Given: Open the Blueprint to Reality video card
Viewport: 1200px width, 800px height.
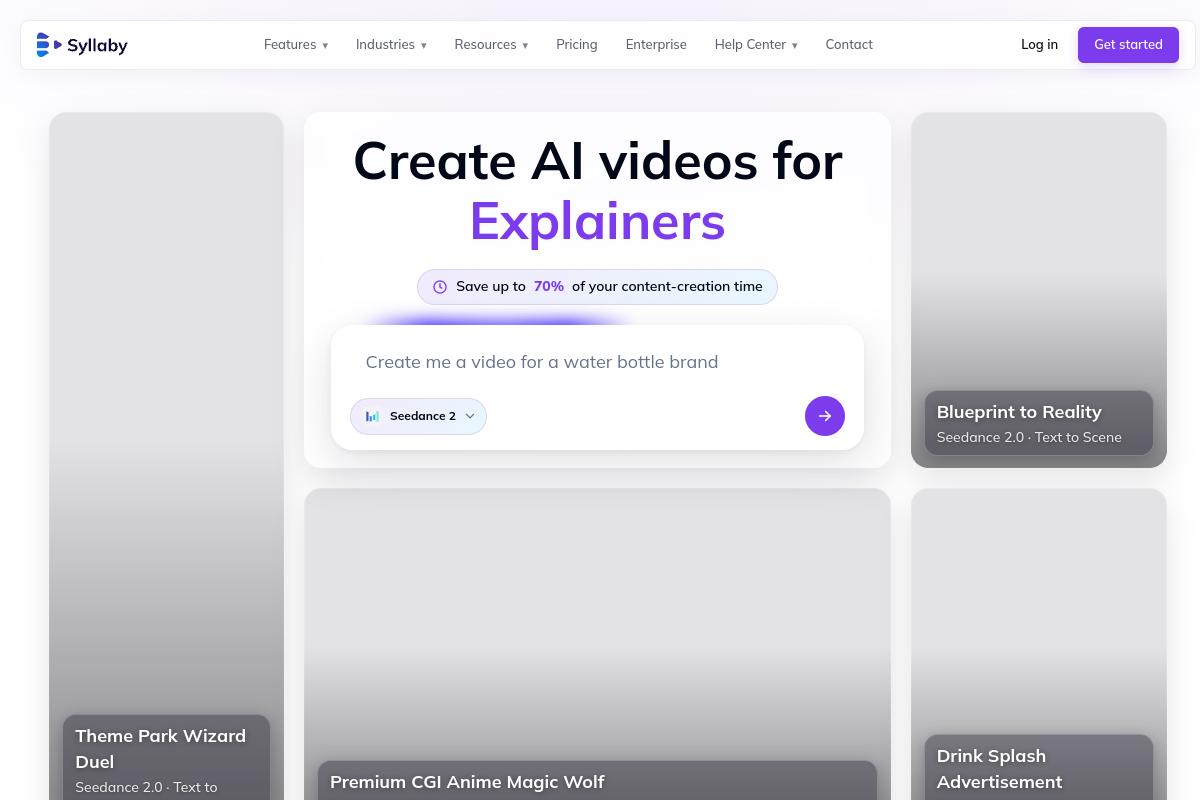Looking at the screenshot, I should (1039, 290).
